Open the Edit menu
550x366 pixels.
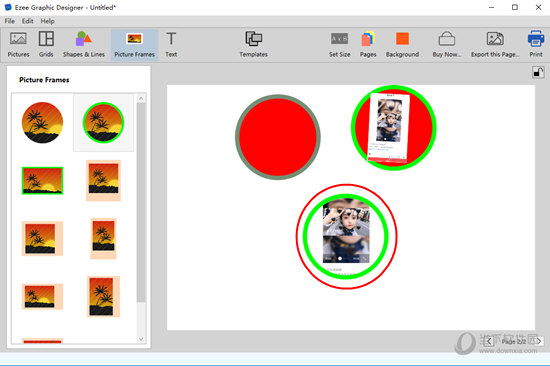(28, 21)
